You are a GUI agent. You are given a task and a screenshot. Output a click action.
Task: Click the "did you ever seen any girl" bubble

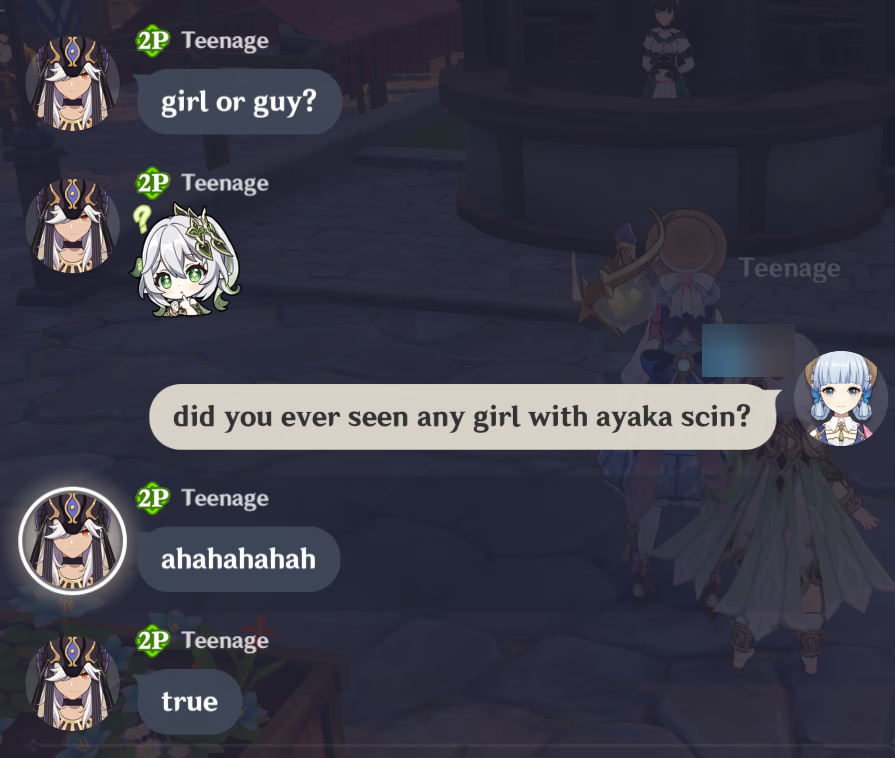tap(463, 417)
